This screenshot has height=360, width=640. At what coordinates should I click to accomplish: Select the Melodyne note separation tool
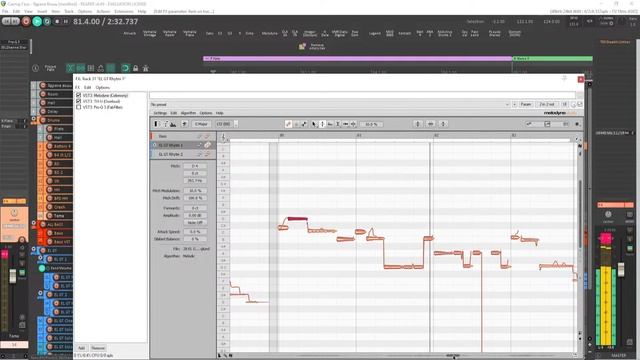click(x=353, y=124)
